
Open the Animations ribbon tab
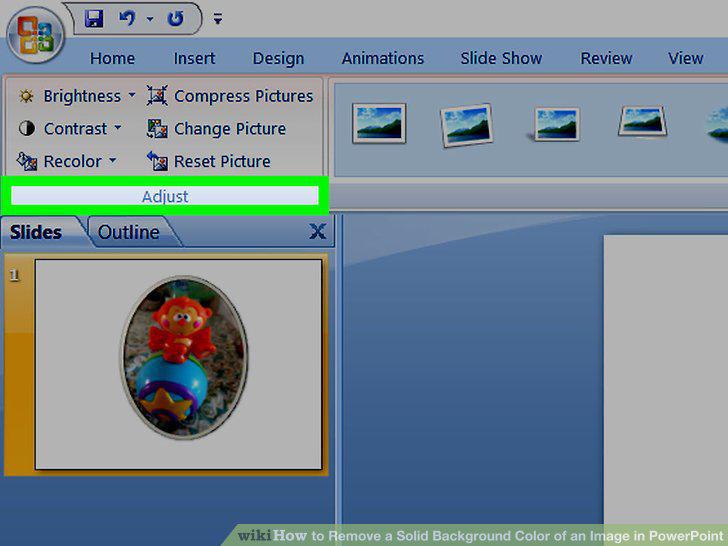pos(383,58)
